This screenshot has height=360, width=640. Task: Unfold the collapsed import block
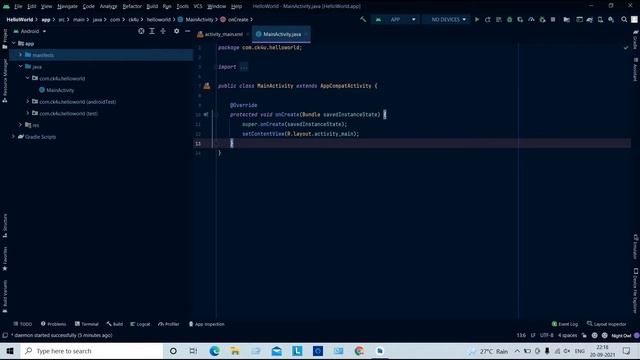[244, 67]
